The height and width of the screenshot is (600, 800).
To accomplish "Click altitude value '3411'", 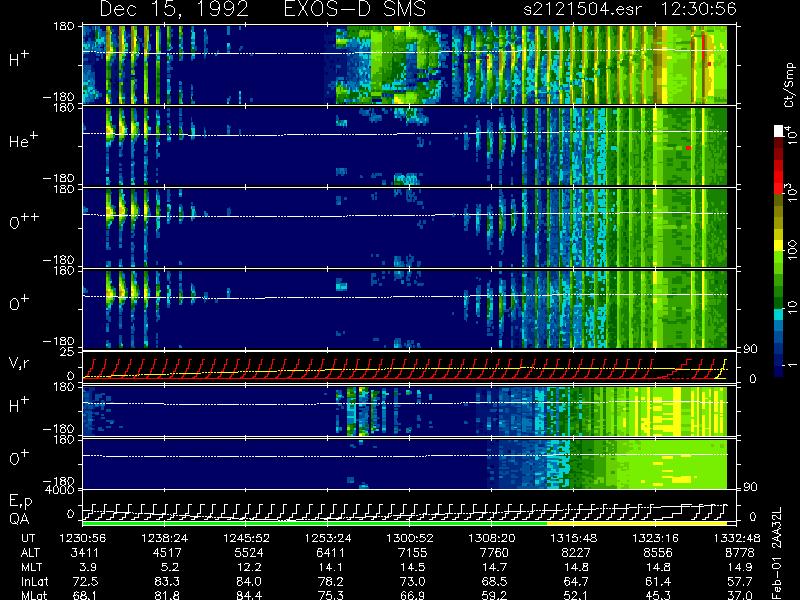I will [x=85, y=553].
